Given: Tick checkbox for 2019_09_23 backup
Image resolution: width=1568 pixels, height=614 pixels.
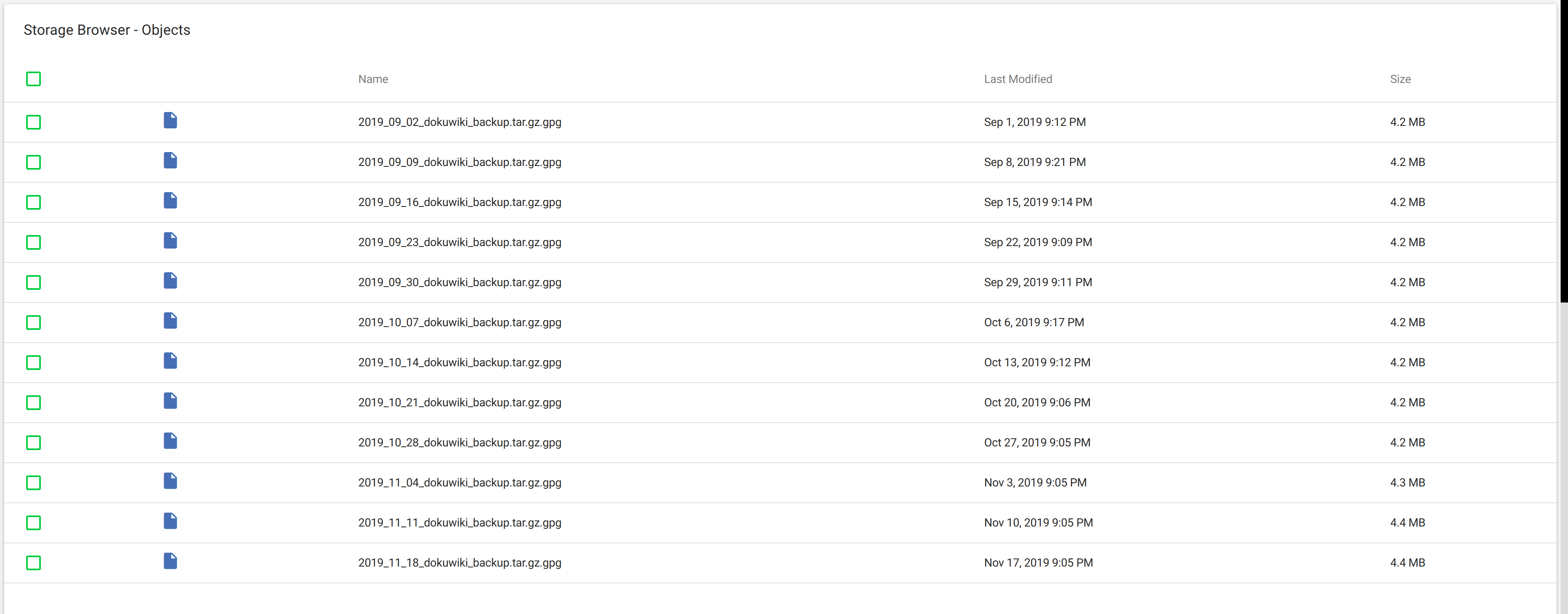Looking at the screenshot, I should pyautogui.click(x=34, y=242).
